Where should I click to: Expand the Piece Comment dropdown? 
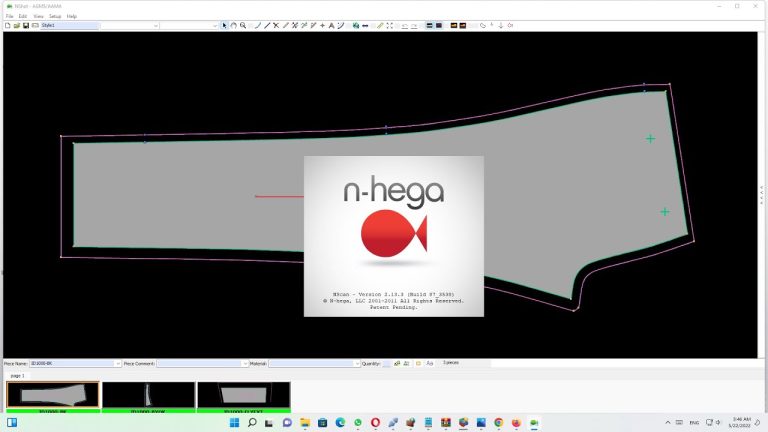245,363
